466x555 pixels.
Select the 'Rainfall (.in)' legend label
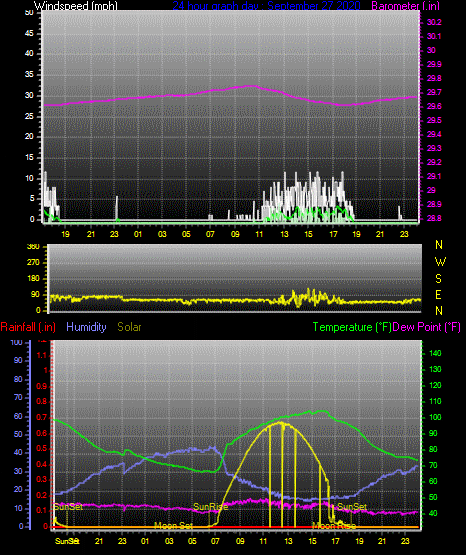28,327
